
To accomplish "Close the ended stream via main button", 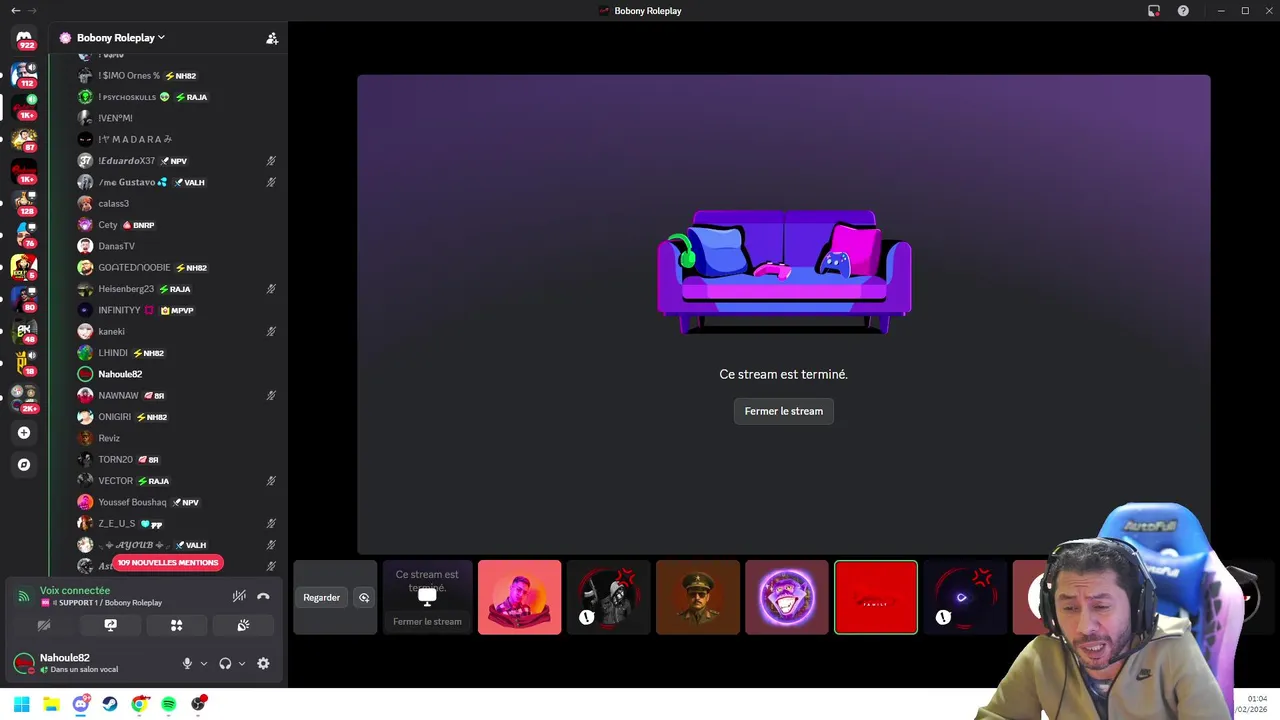I will pyautogui.click(x=783, y=411).
